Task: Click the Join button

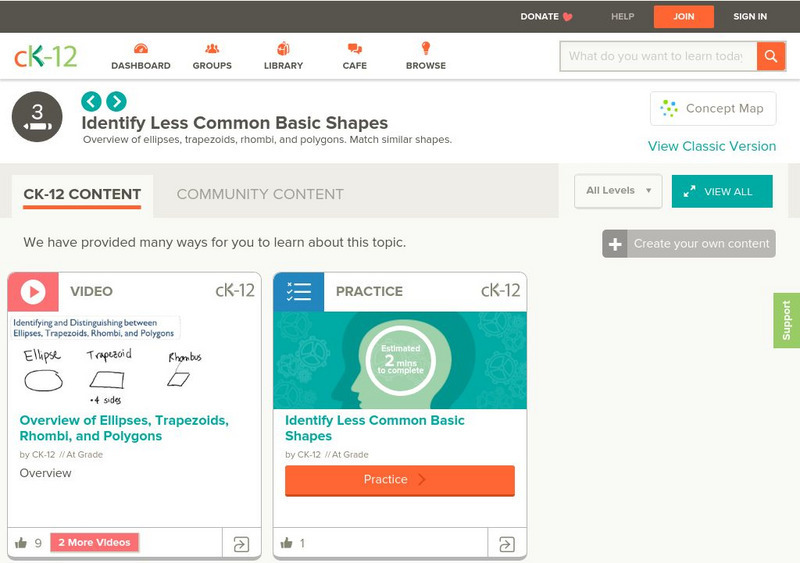Action: coord(684,17)
